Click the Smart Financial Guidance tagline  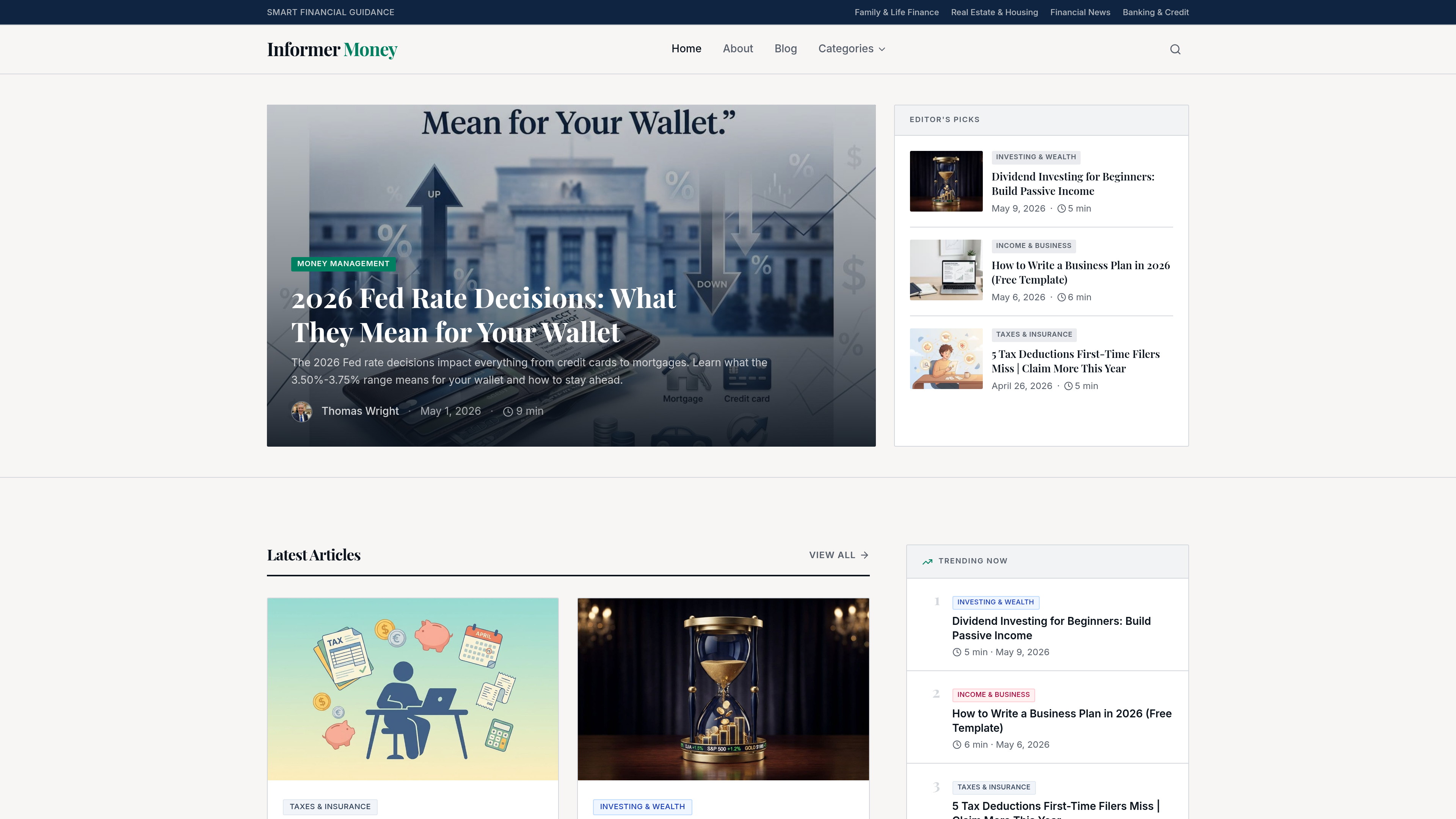(x=331, y=13)
